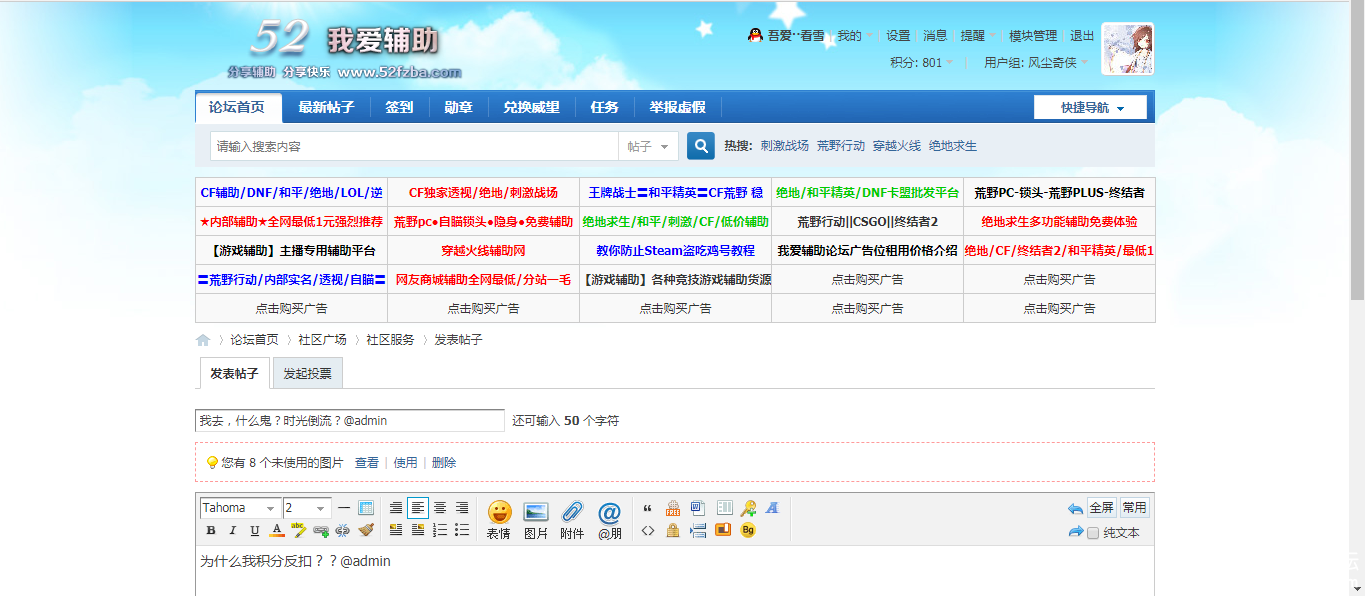Open the font color picker
Screen dimensions: 1365x596
click(277, 531)
